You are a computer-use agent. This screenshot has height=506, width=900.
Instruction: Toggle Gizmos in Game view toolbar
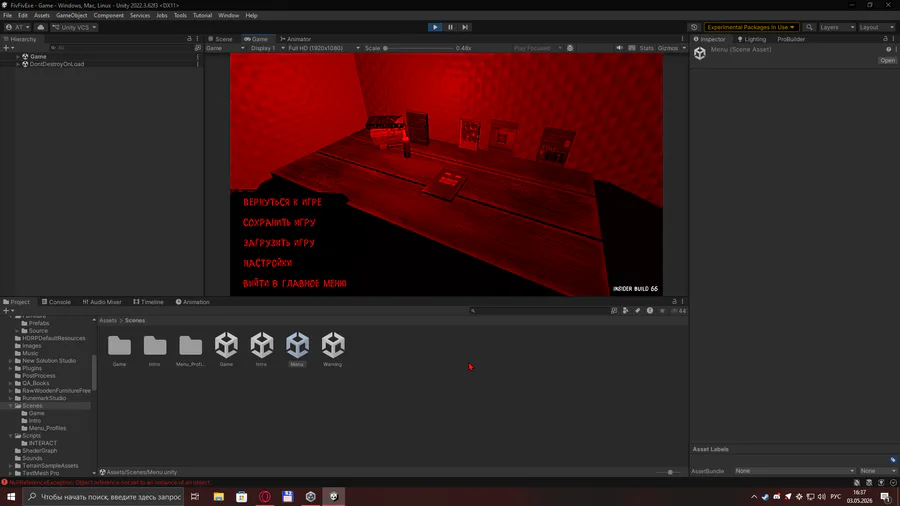click(x=668, y=48)
